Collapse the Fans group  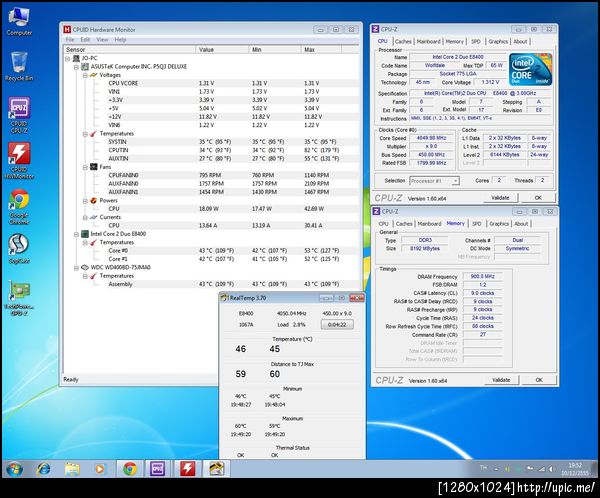pos(85,167)
